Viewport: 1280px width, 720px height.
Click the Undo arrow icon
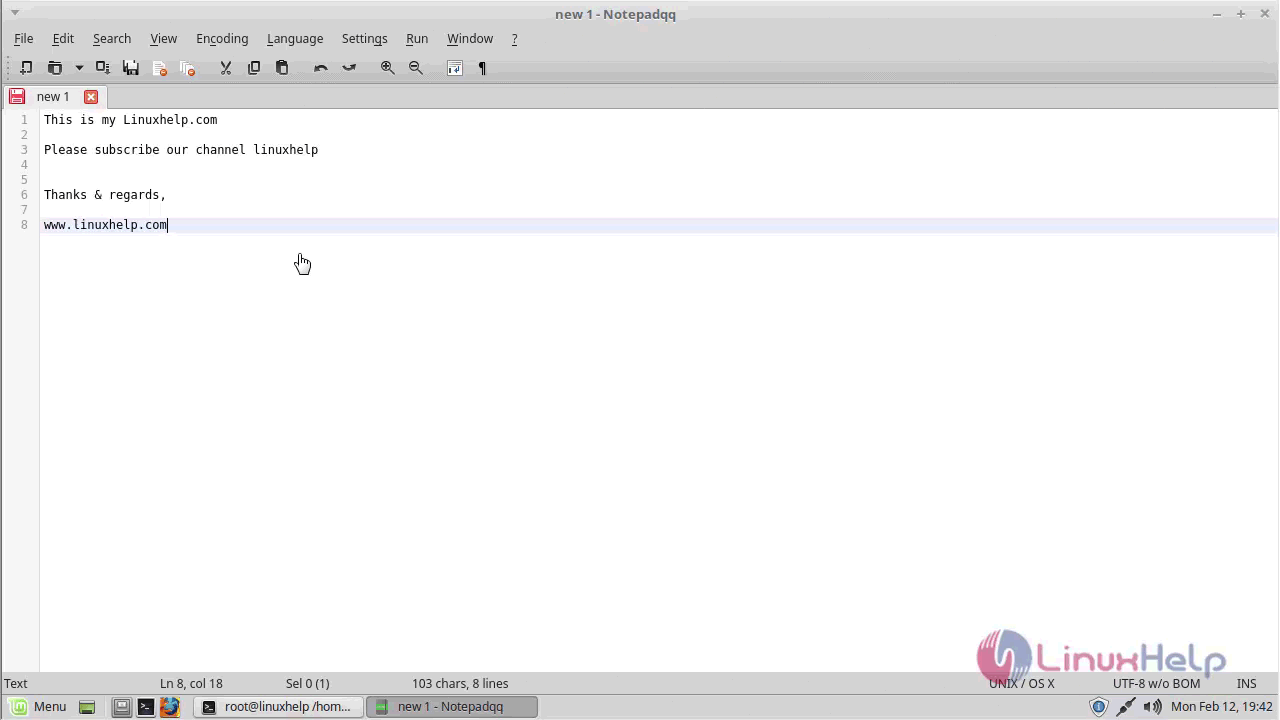[320, 68]
